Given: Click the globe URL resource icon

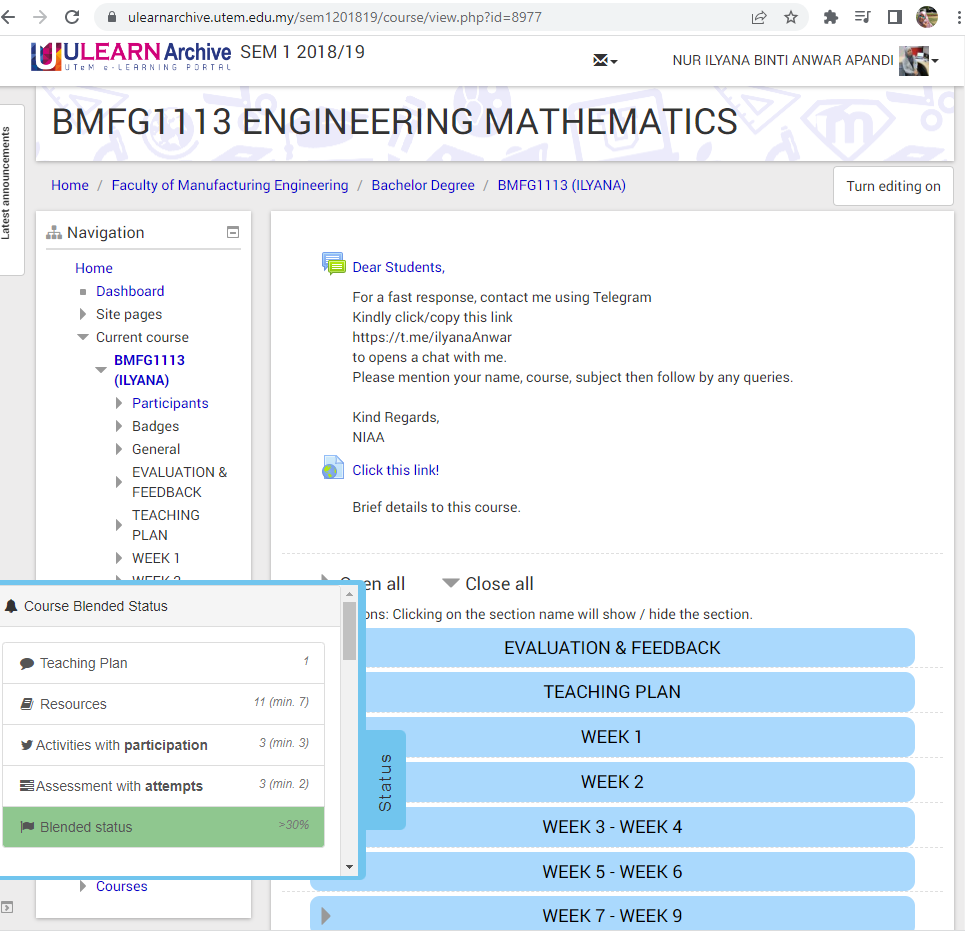Looking at the screenshot, I should tap(333, 469).
